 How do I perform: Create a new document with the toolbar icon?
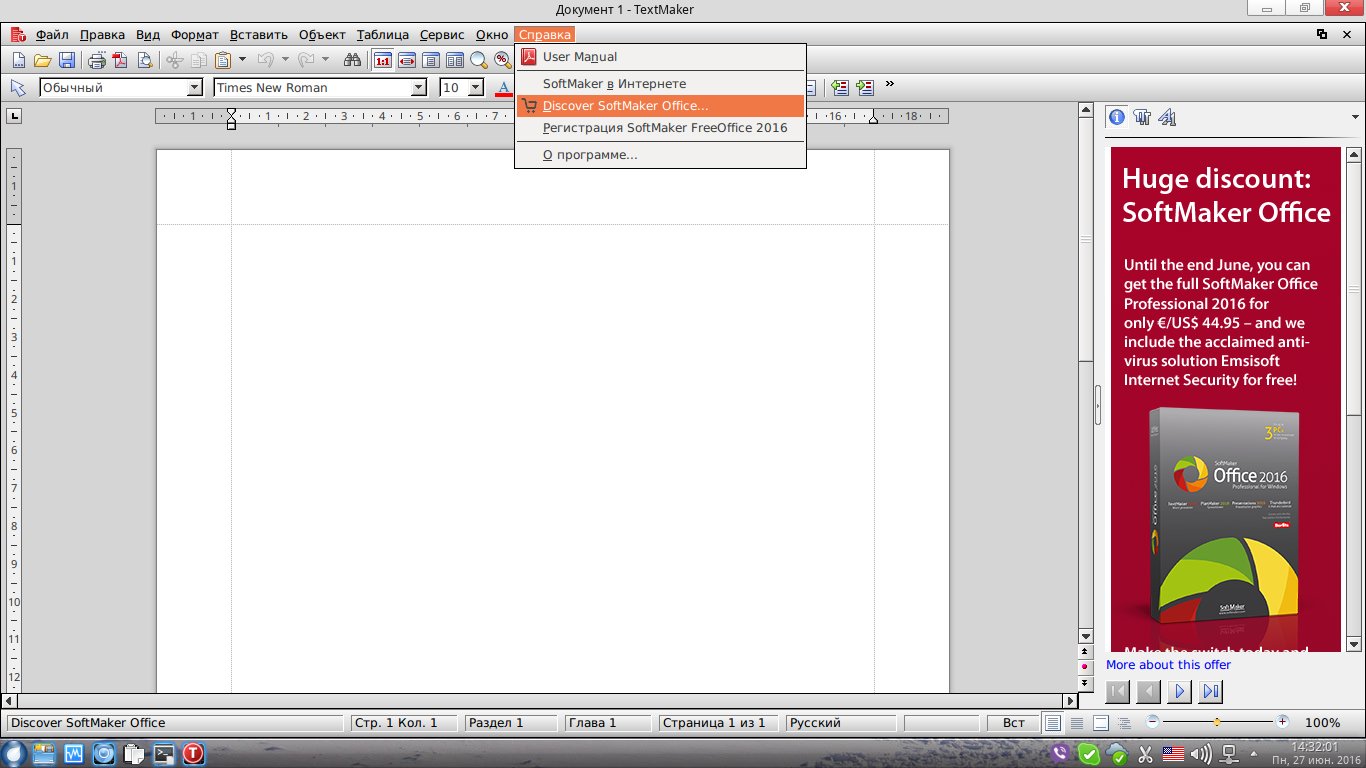point(18,60)
